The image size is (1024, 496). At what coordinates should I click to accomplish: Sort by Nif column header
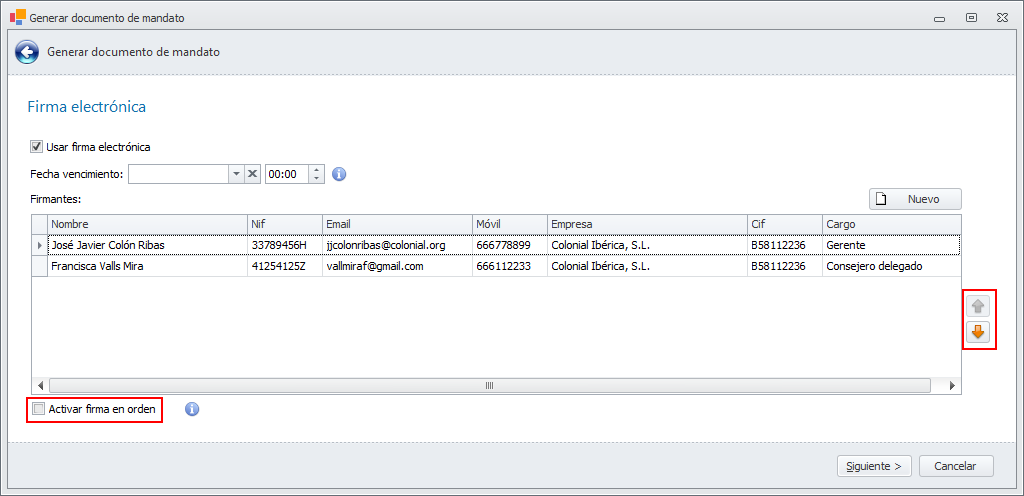pos(285,224)
